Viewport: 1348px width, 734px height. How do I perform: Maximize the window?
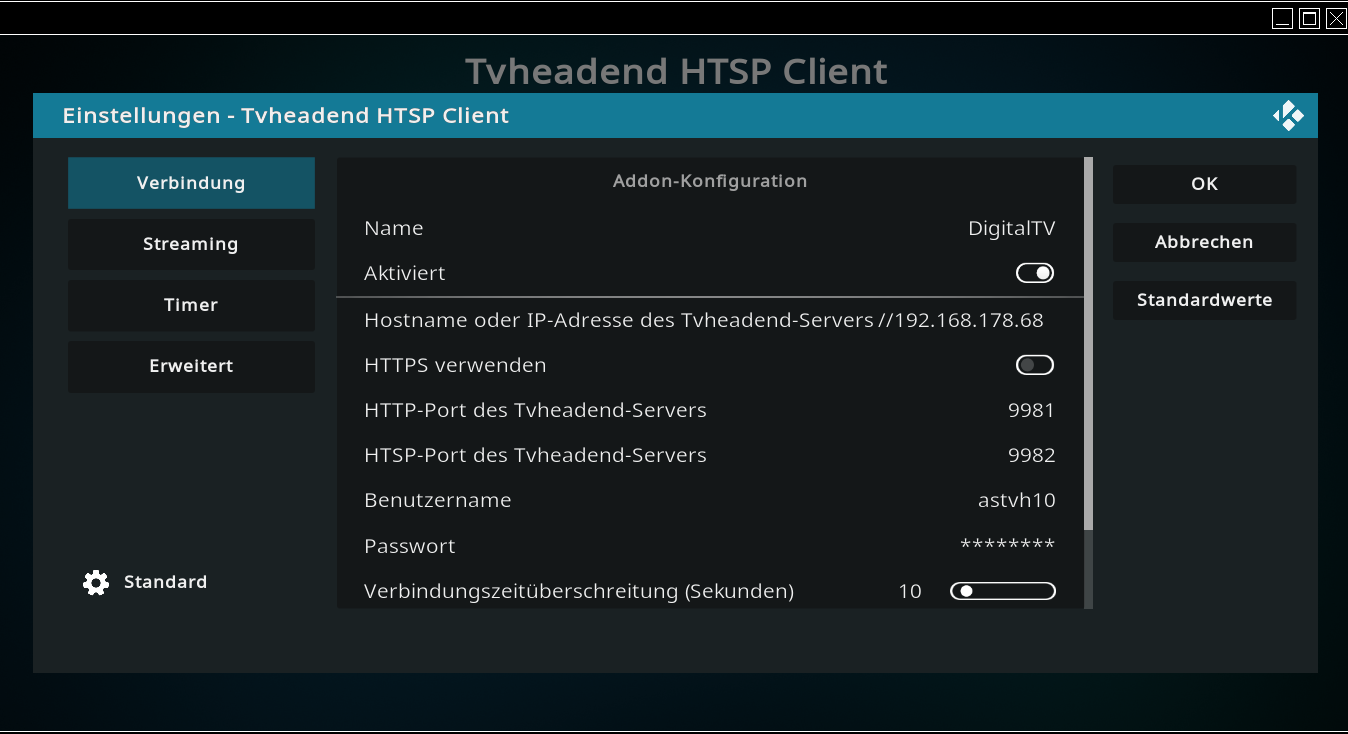(x=1309, y=18)
